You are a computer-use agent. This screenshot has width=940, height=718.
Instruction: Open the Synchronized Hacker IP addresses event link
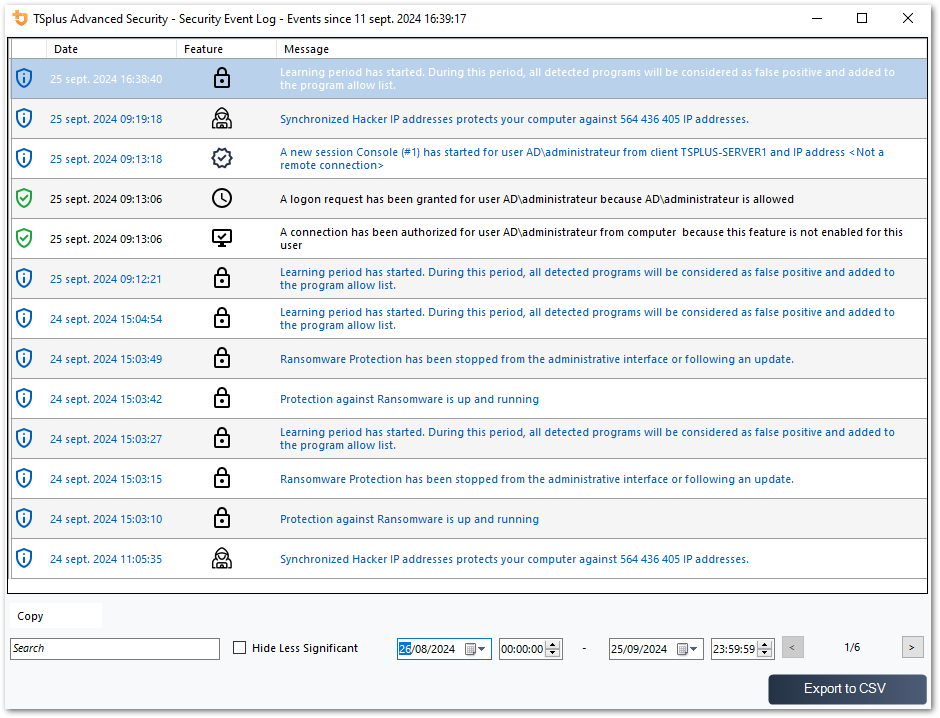pos(515,118)
